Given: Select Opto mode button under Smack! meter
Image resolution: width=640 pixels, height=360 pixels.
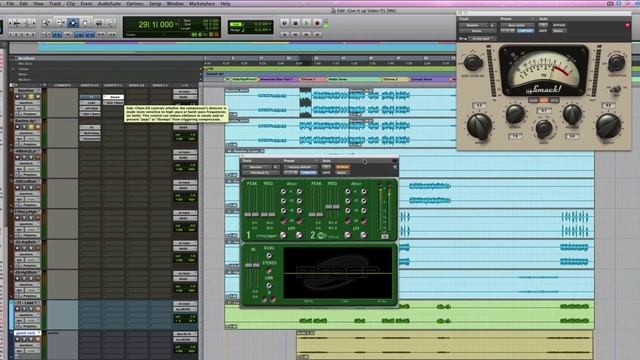Looking at the screenshot, I should [x=554, y=100].
